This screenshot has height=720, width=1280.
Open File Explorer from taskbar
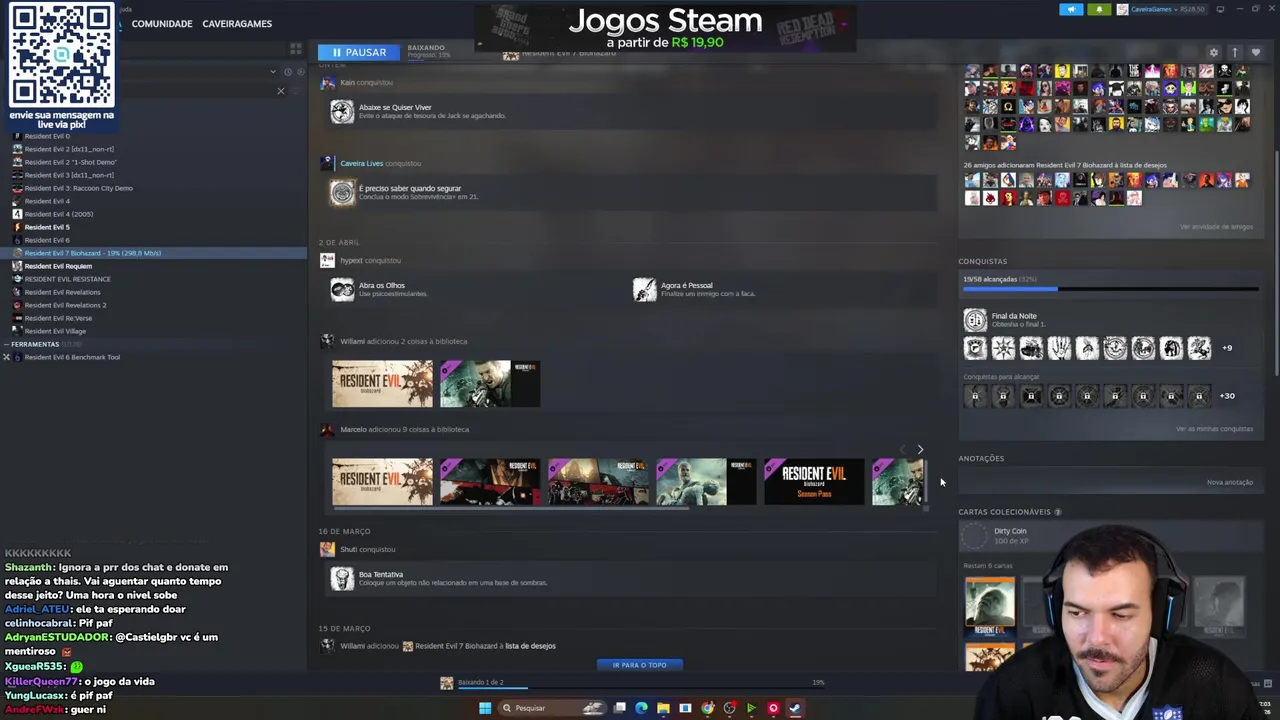point(663,708)
